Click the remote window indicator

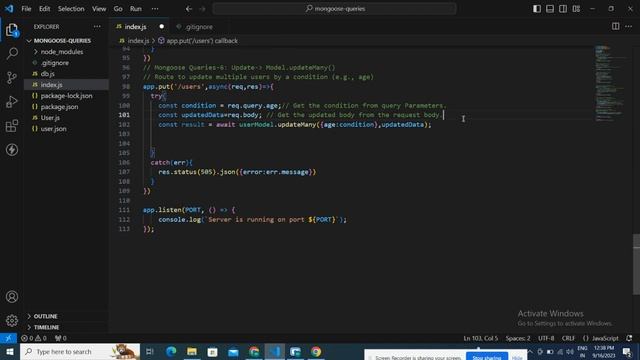8,338
